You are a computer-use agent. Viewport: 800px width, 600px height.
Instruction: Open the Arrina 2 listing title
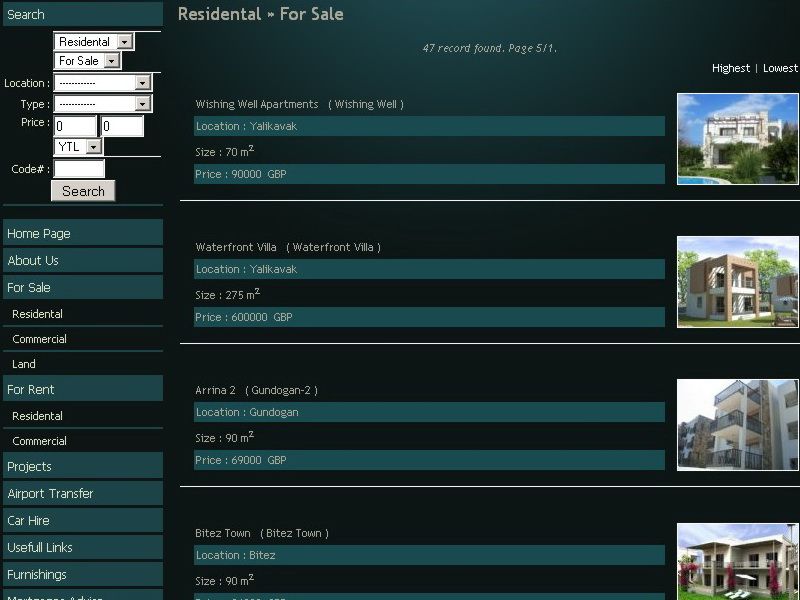pos(256,390)
